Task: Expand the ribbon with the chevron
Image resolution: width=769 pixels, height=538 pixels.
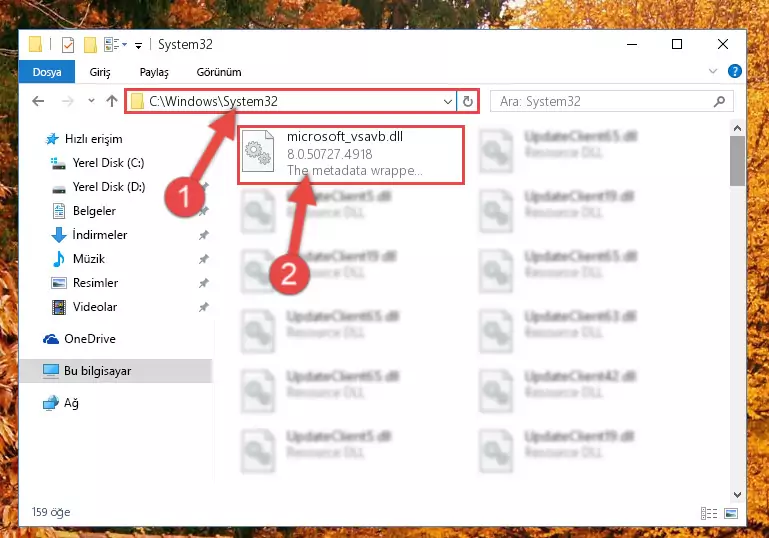Action: click(x=713, y=72)
